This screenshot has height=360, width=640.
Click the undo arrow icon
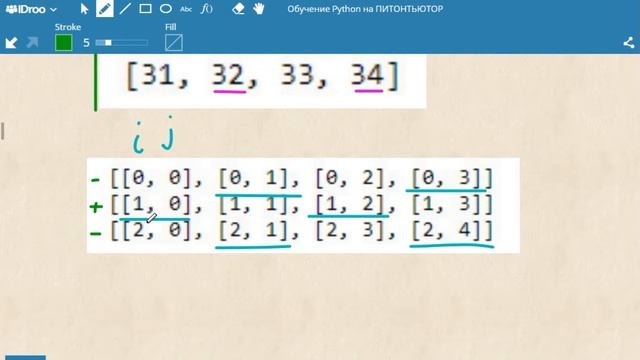pos(11,42)
